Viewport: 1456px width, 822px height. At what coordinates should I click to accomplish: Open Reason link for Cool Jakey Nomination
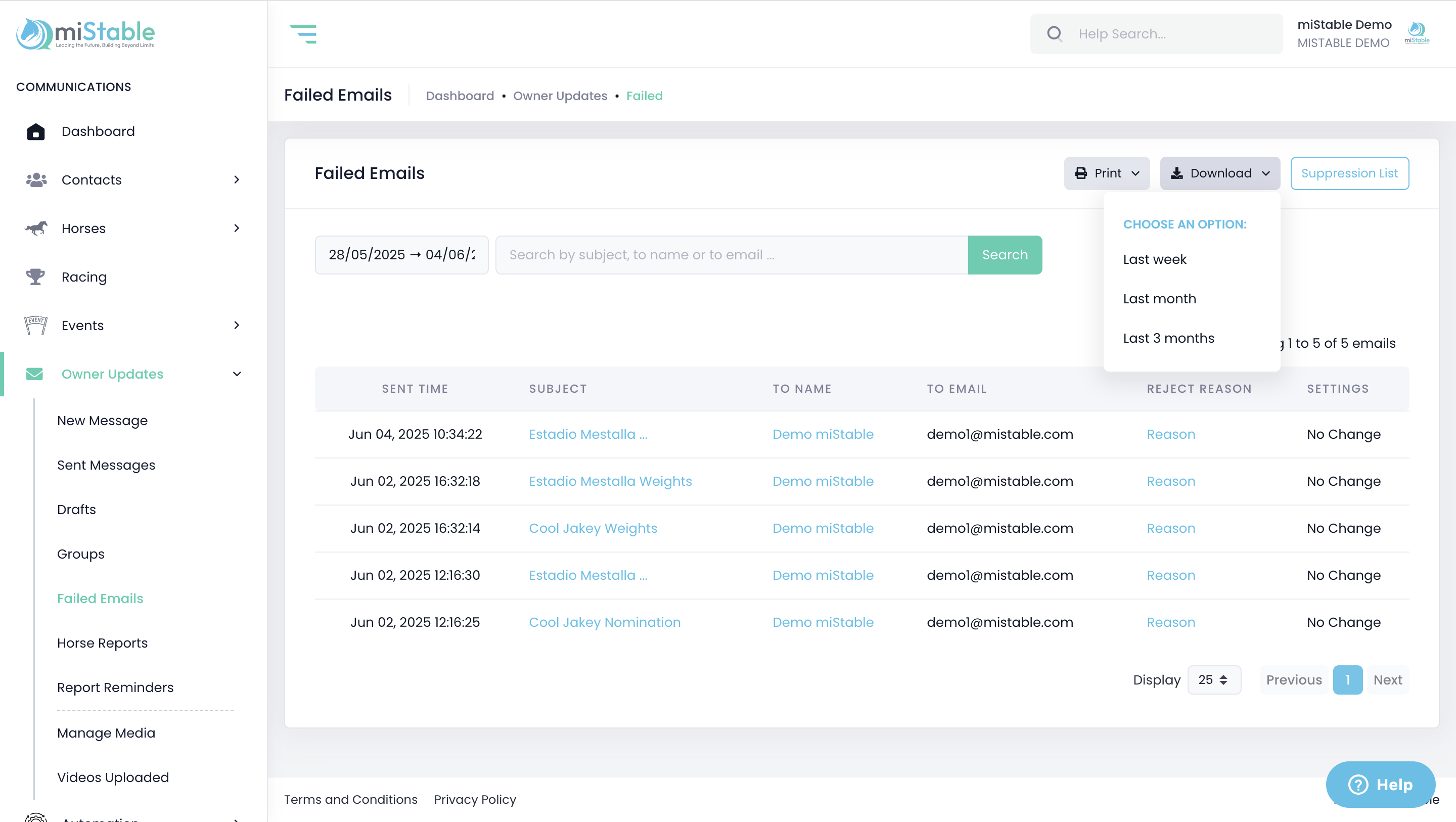1170,622
